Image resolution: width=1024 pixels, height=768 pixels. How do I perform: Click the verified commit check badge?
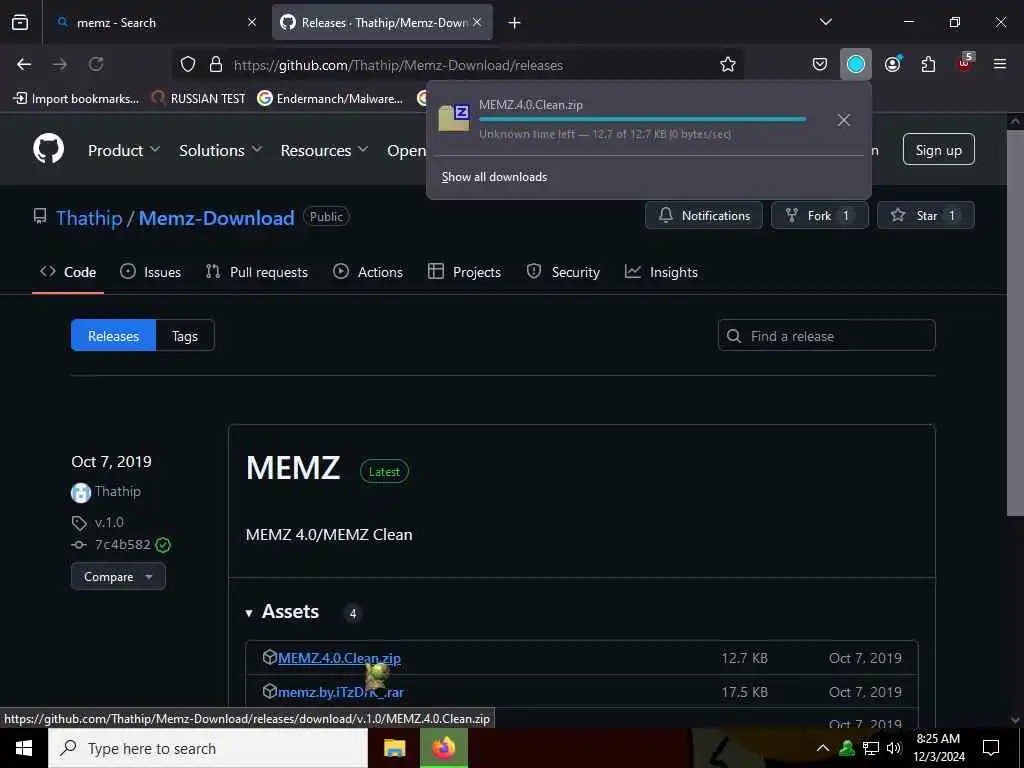coord(163,545)
